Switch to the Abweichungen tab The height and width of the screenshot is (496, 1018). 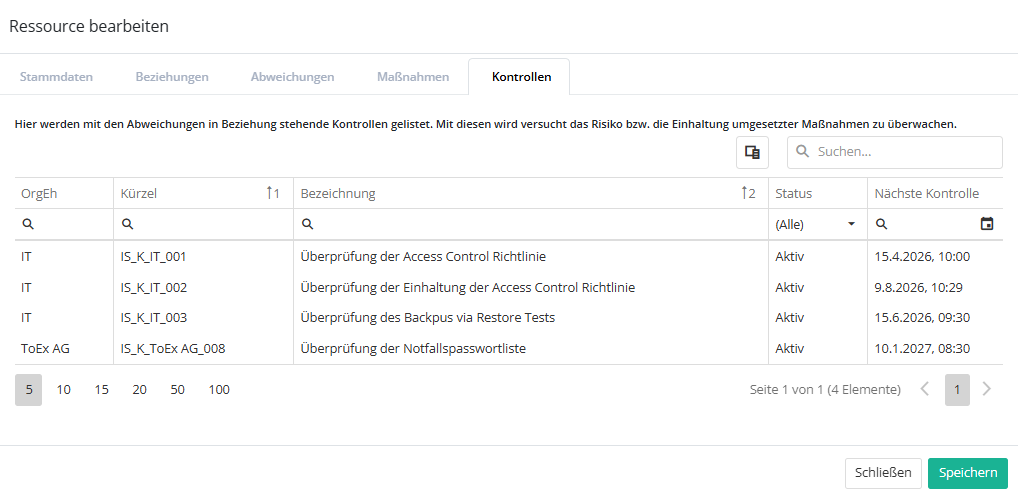click(292, 77)
